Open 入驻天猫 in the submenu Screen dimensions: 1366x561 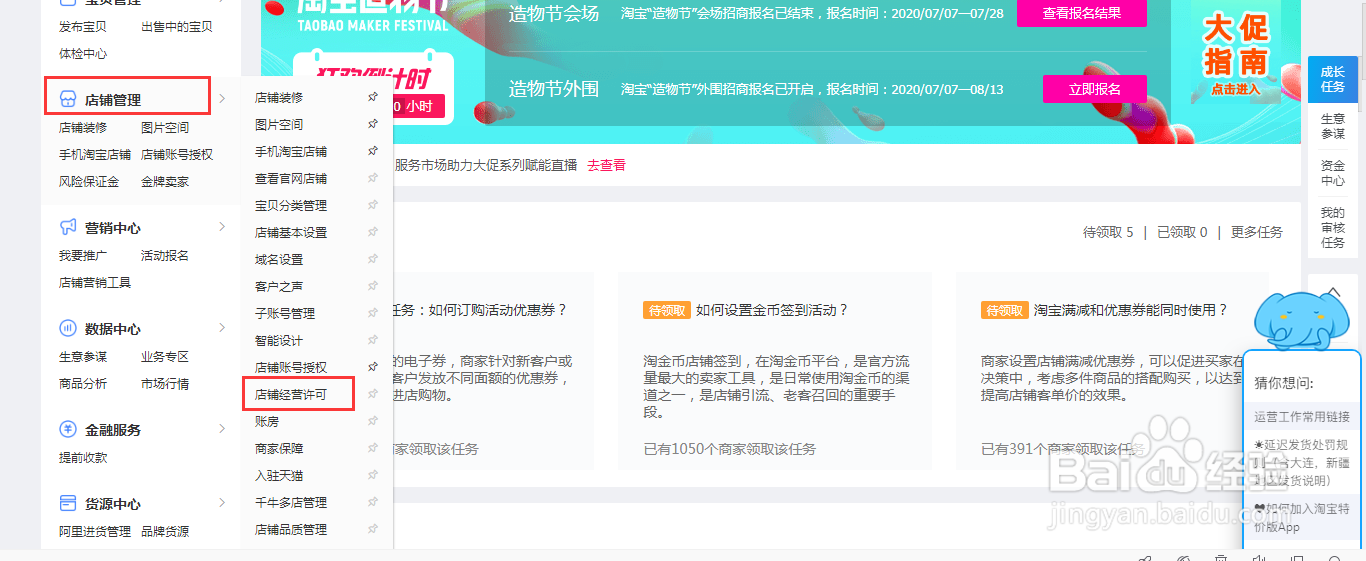click(x=279, y=476)
